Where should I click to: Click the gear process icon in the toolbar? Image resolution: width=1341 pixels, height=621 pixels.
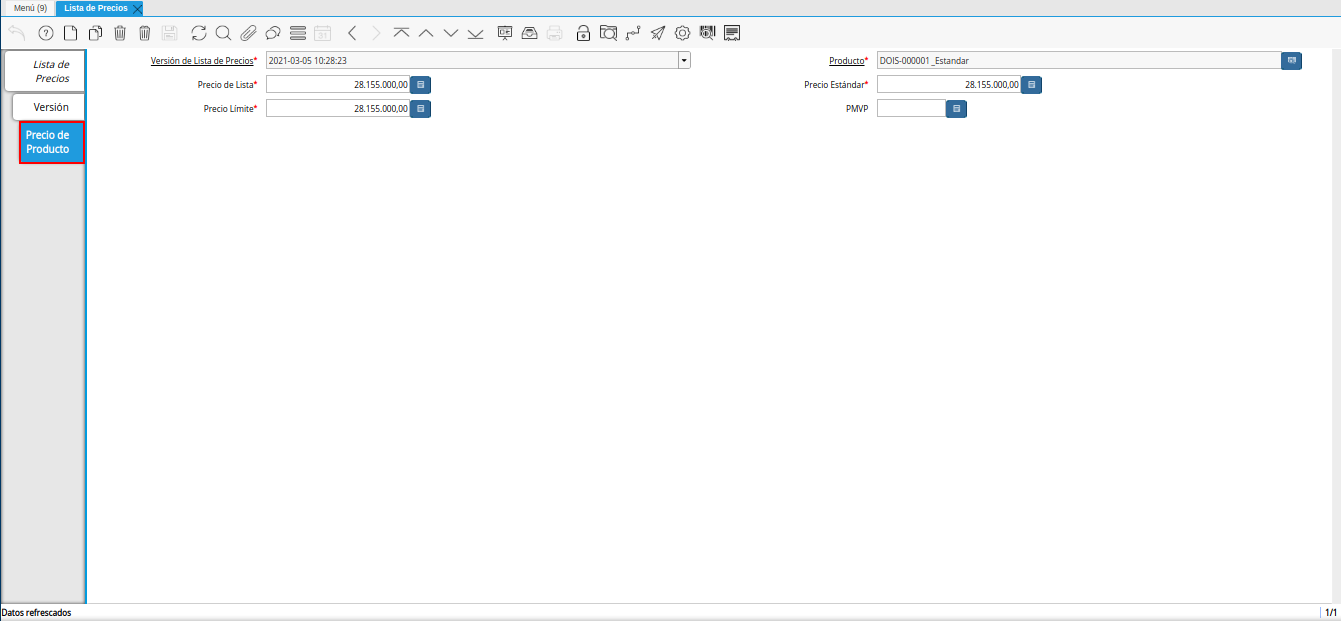(x=682, y=33)
